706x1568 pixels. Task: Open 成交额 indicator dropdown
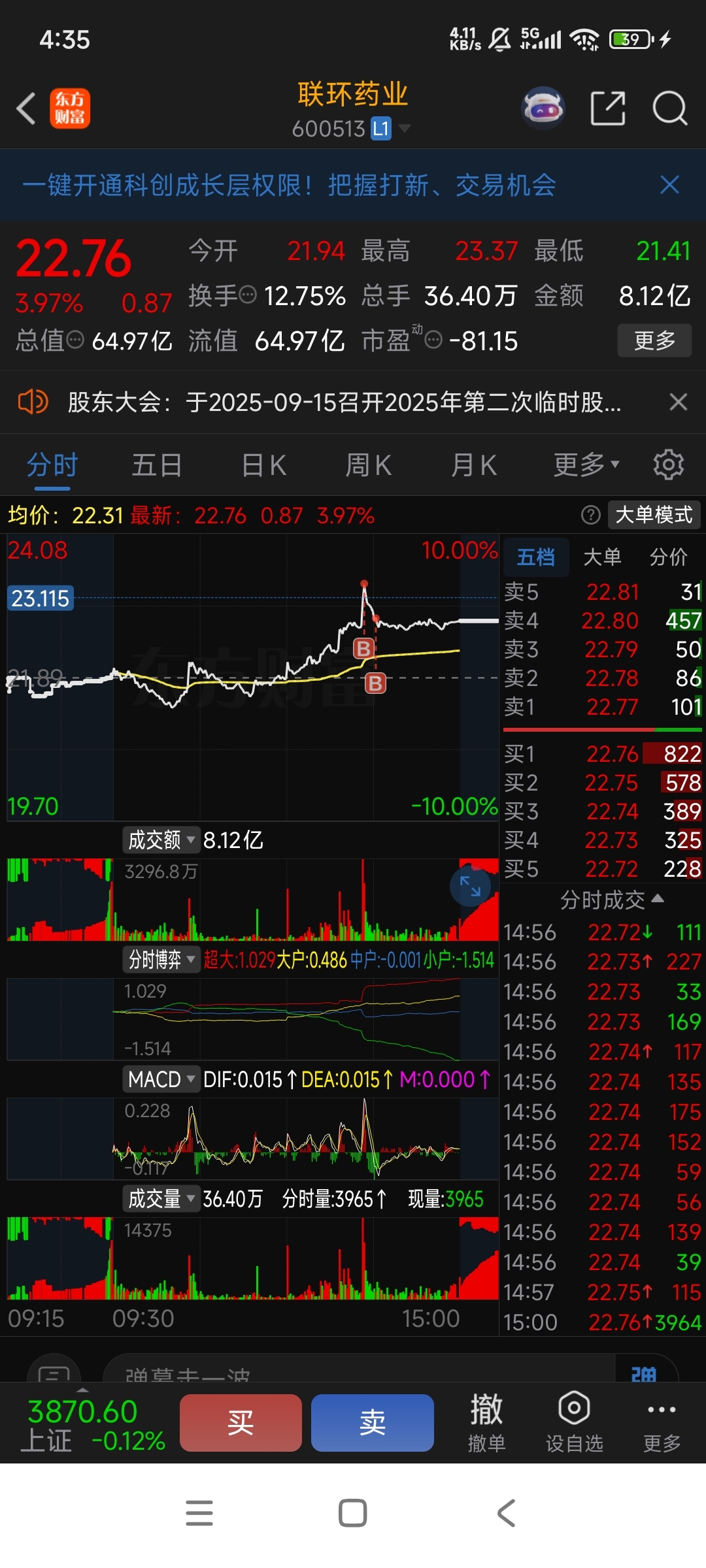click(x=161, y=840)
